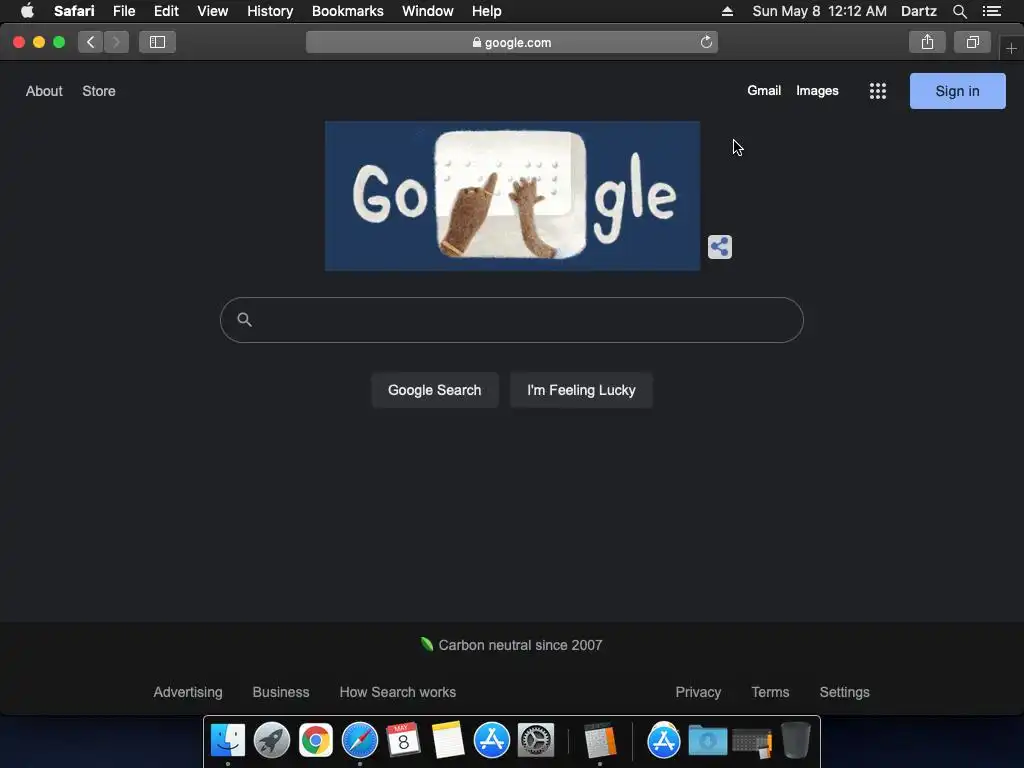Screen dimensions: 1024x768
Task: Open Launchpad from the Dock
Action: 272,740
